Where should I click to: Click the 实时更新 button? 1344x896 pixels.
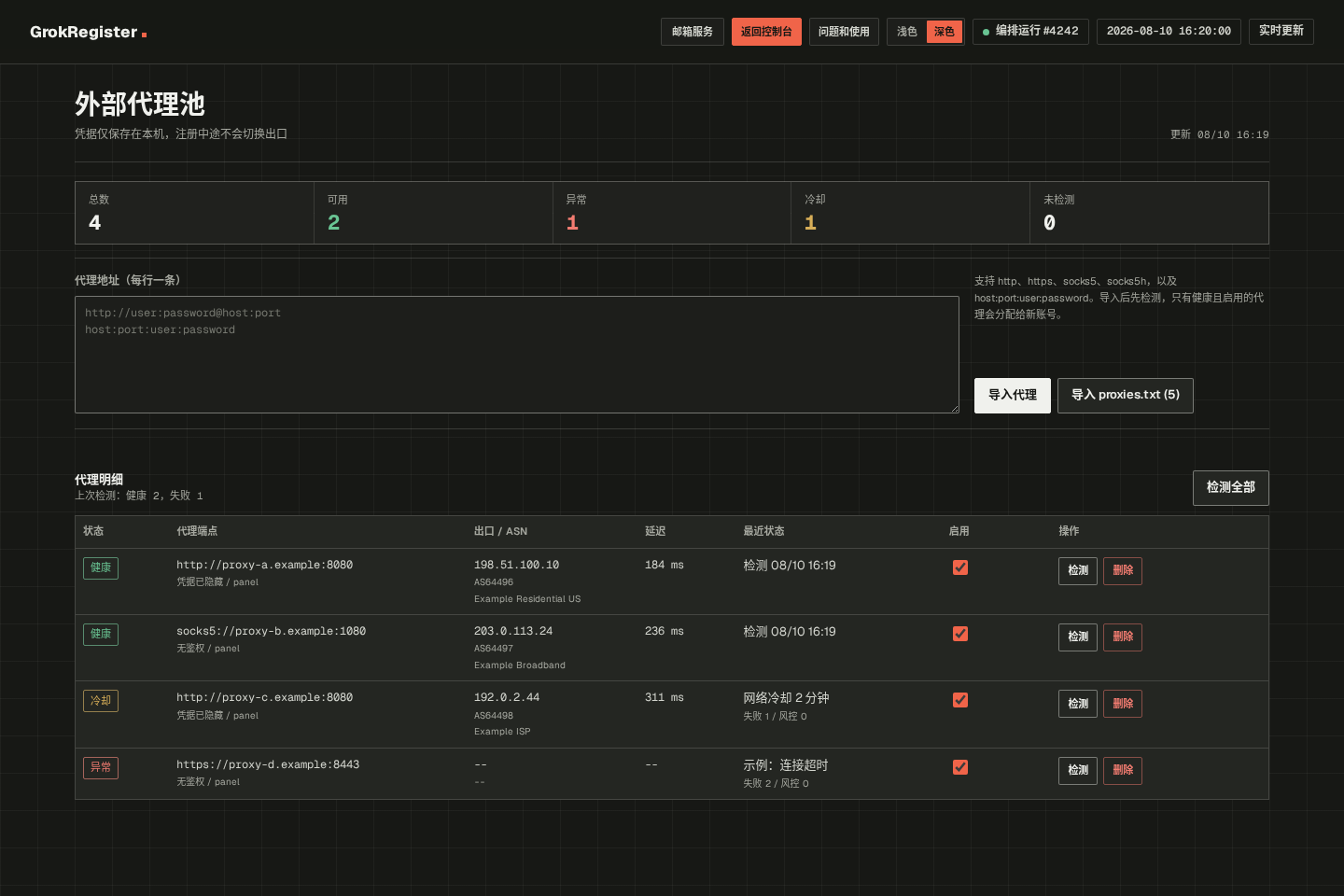tap(1281, 31)
